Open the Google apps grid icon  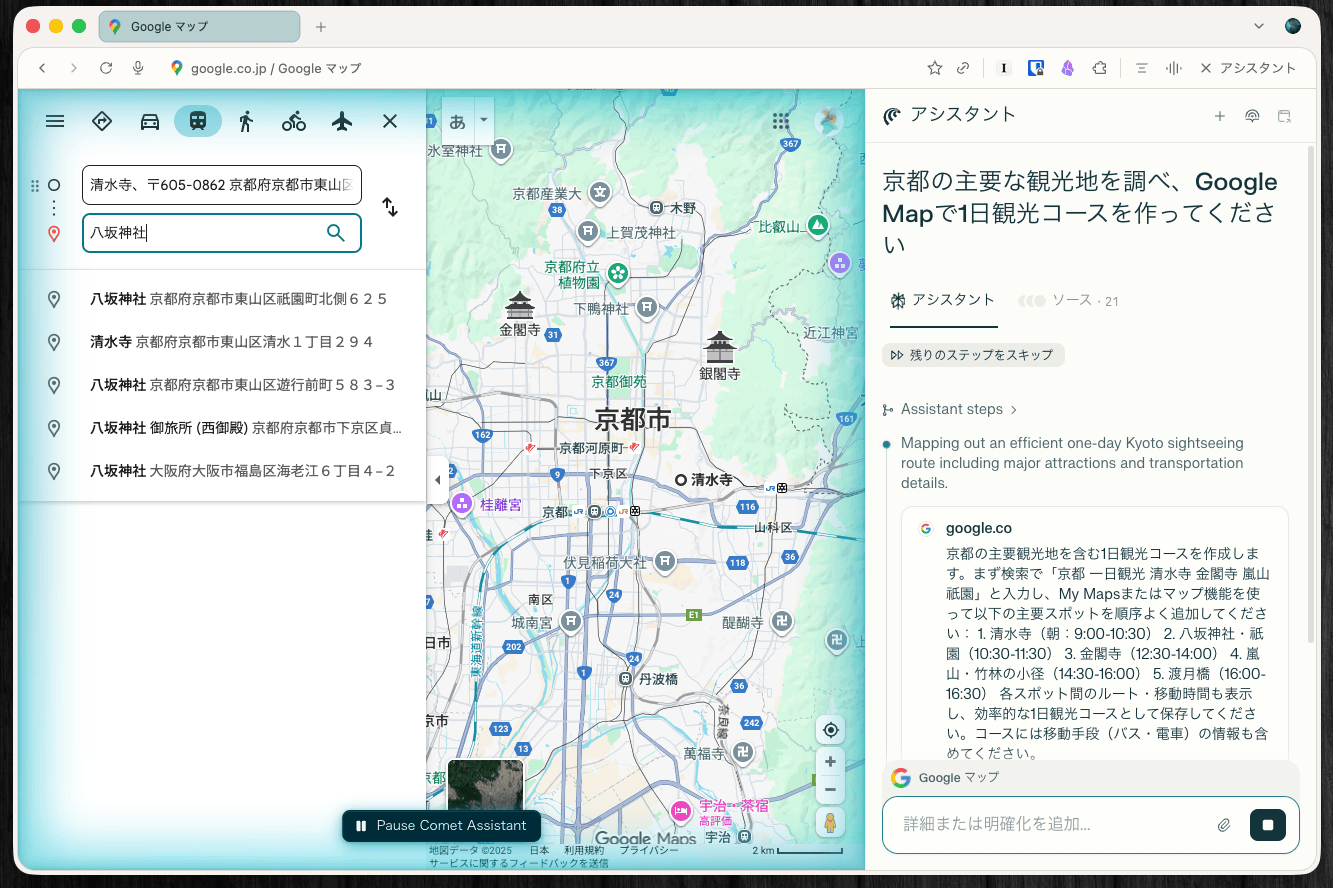click(781, 121)
